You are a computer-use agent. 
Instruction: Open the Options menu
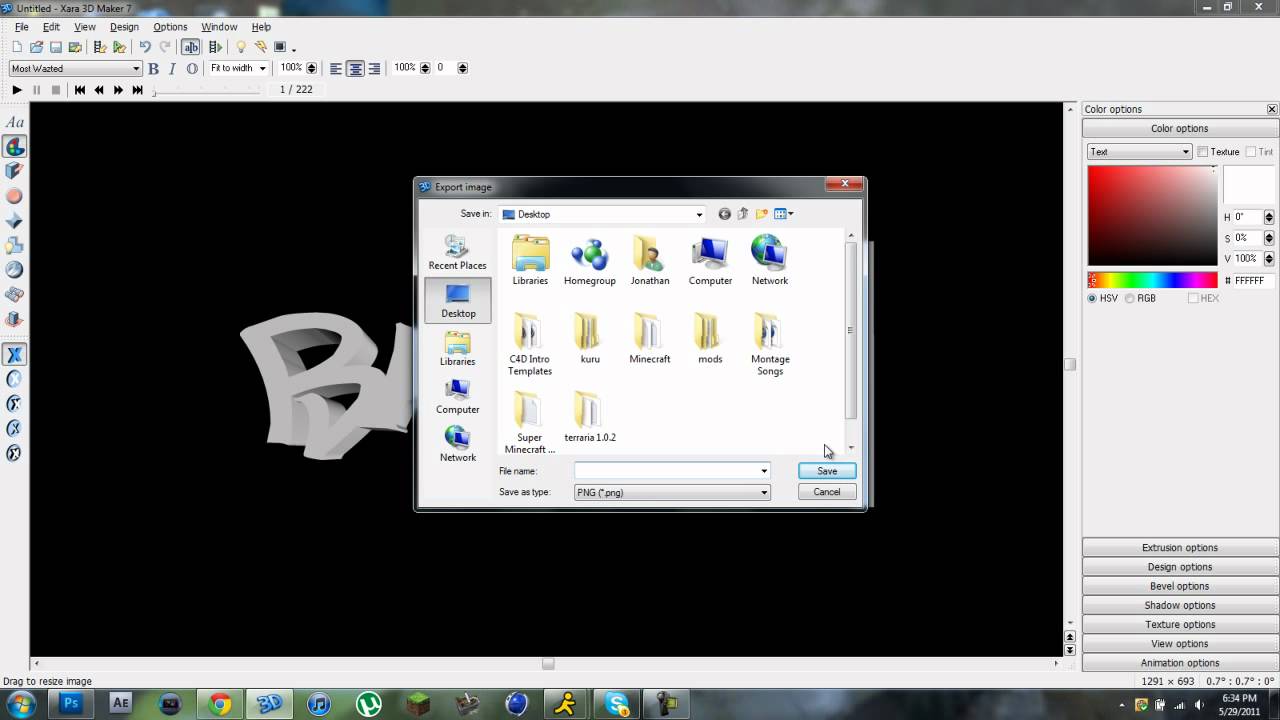pyautogui.click(x=170, y=27)
